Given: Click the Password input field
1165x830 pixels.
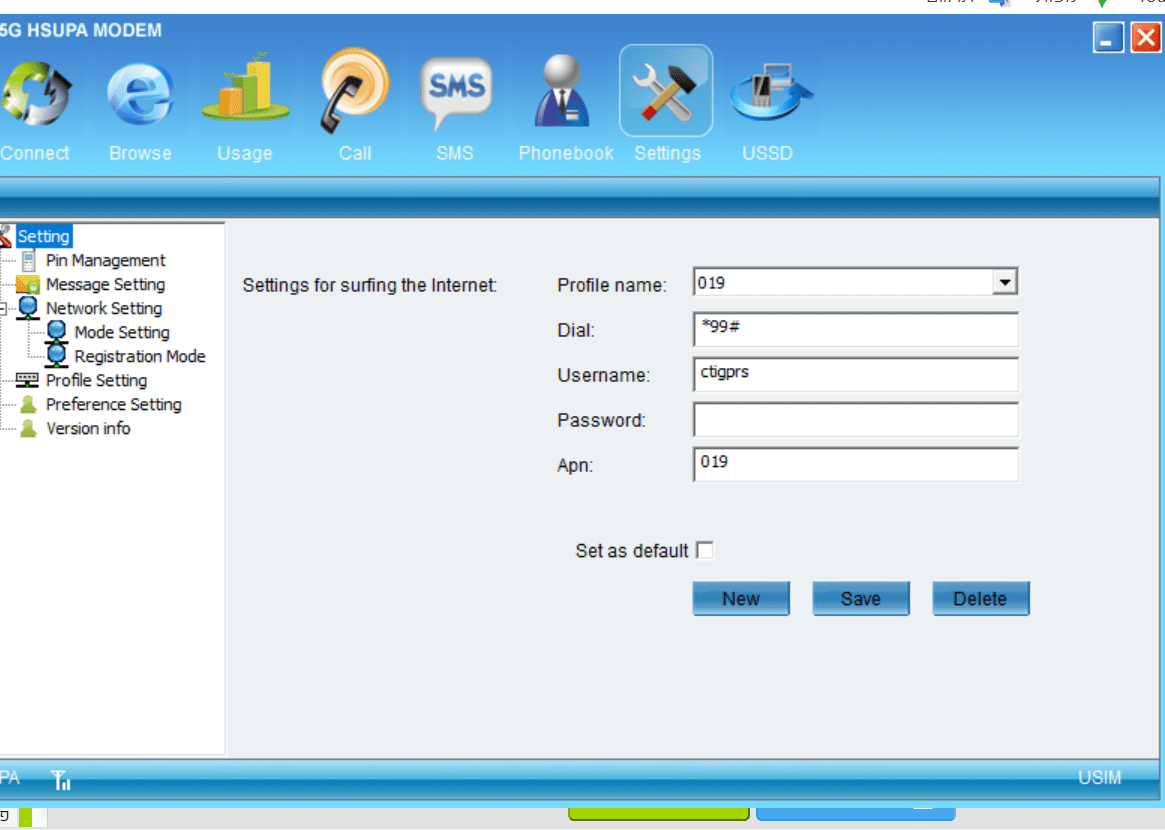Looking at the screenshot, I should [855, 420].
